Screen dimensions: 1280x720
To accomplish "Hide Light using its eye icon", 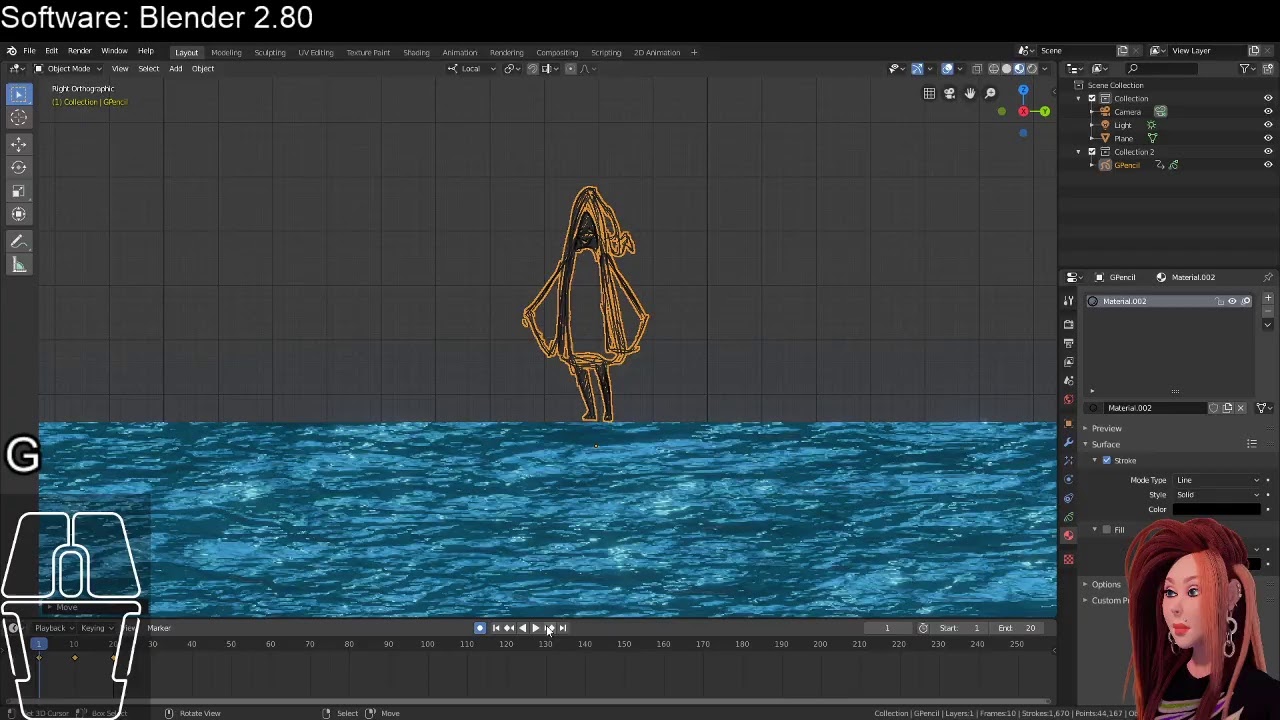I will (1268, 125).
